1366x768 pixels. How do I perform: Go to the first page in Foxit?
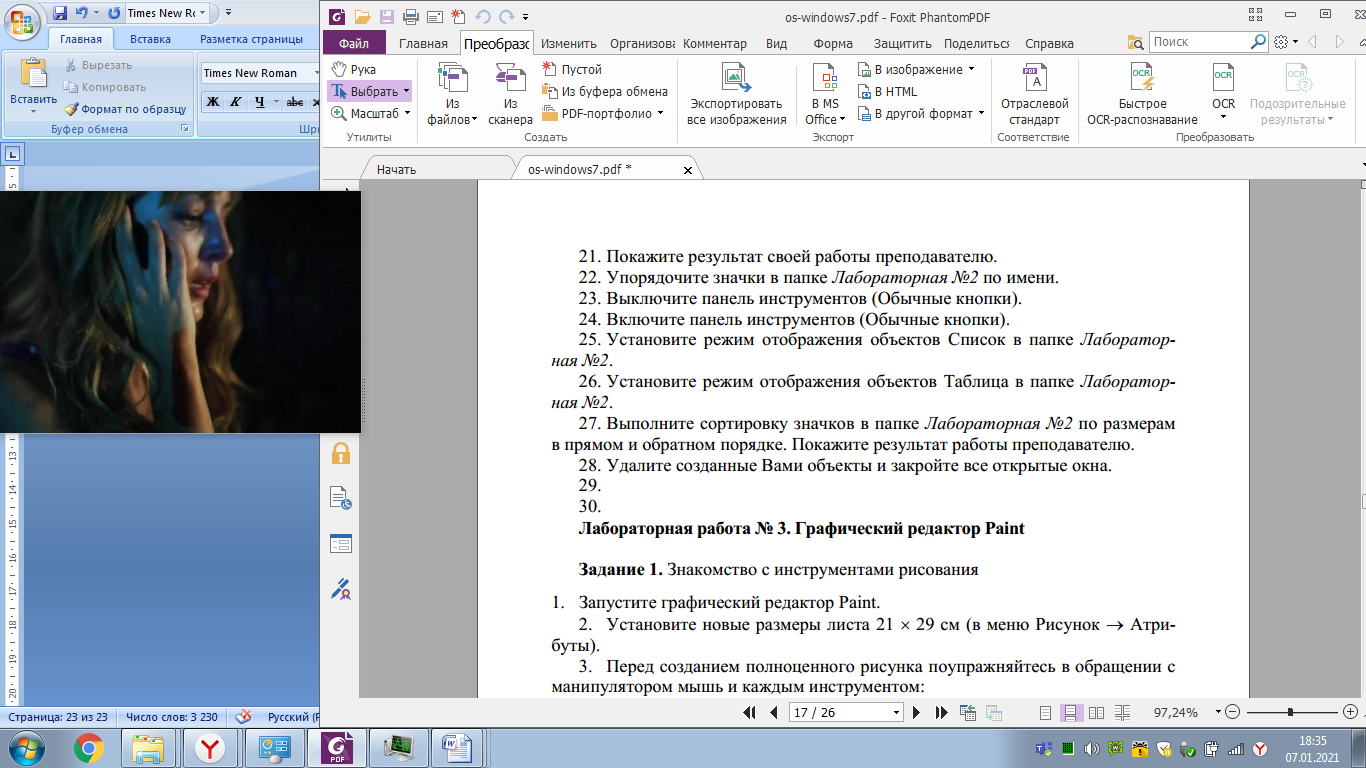(750, 712)
